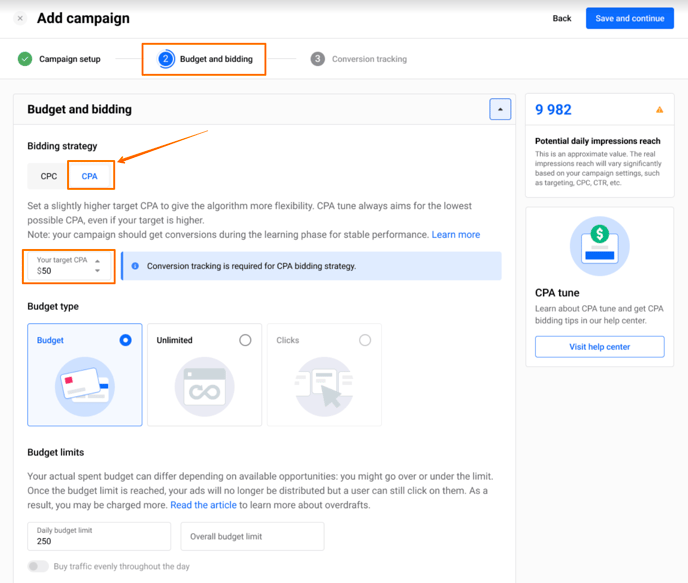Click the Budget and bidding step icon
Viewport: 688px width, 583px height.
pyautogui.click(x=167, y=59)
